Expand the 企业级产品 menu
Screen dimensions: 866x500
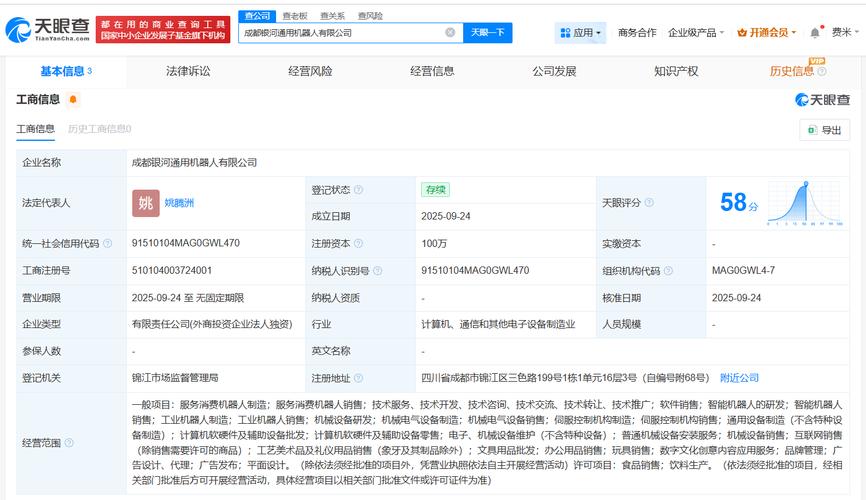(x=696, y=33)
